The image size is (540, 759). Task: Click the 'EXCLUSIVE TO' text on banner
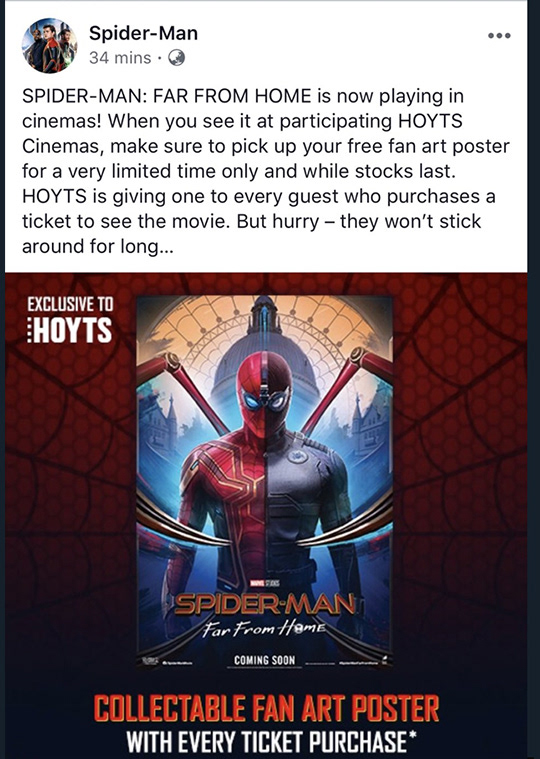(70, 304)
